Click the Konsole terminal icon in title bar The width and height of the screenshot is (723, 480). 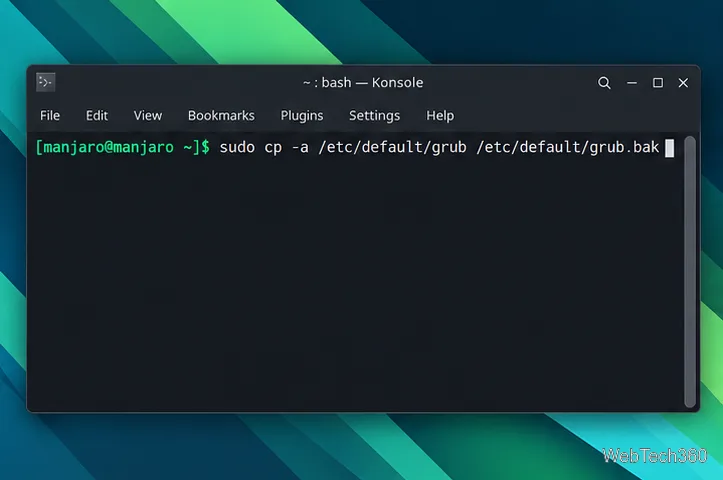tap(46, 83)
